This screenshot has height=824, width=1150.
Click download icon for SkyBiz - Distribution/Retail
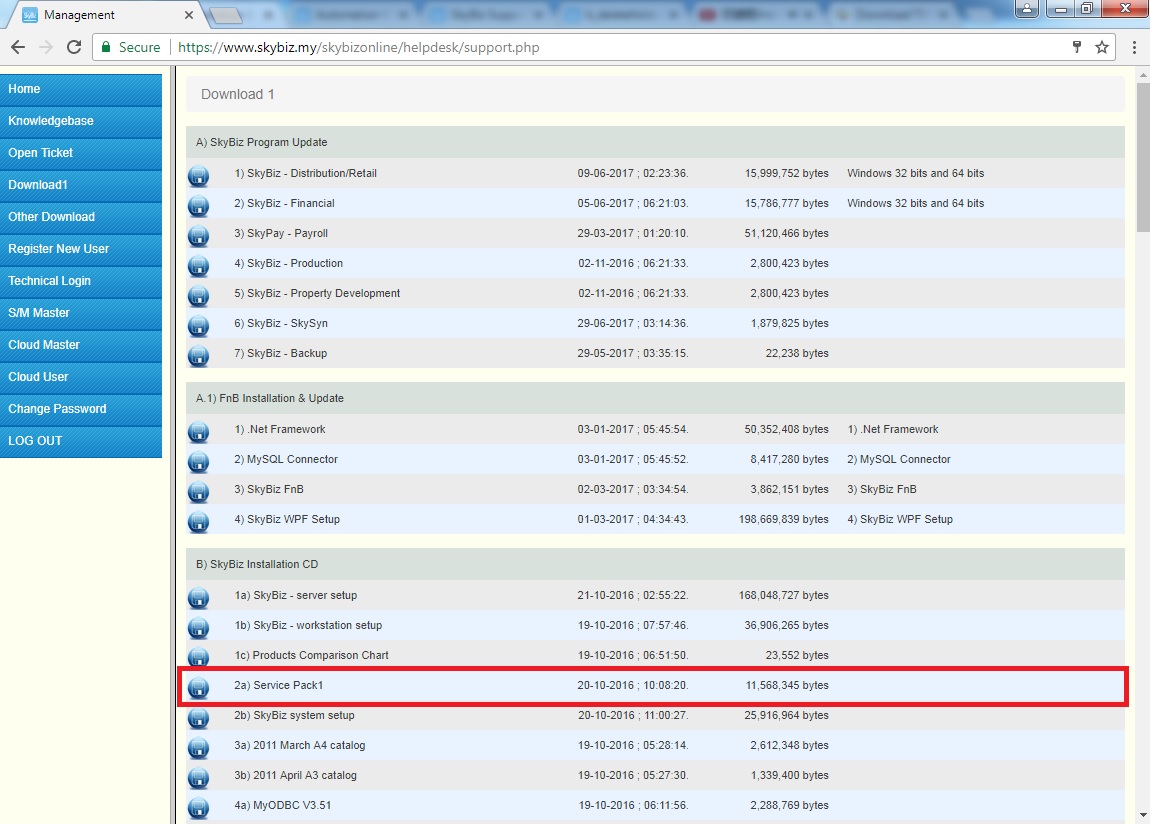(198, 176)
